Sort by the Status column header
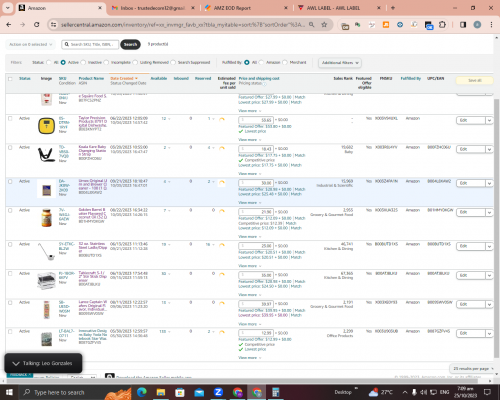 coord(25,78)
